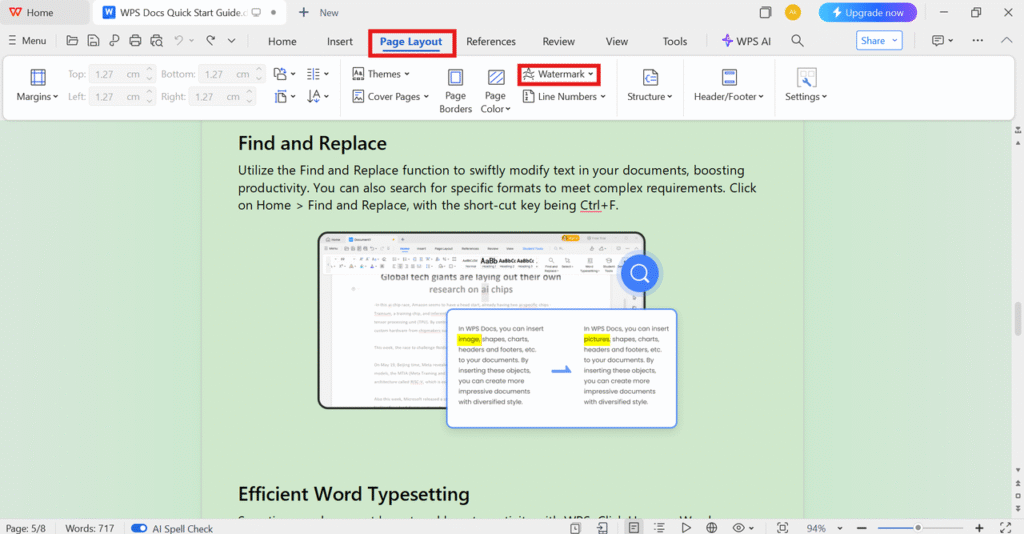Collapse the ribbon with the up chevron

pos(1006,40)
